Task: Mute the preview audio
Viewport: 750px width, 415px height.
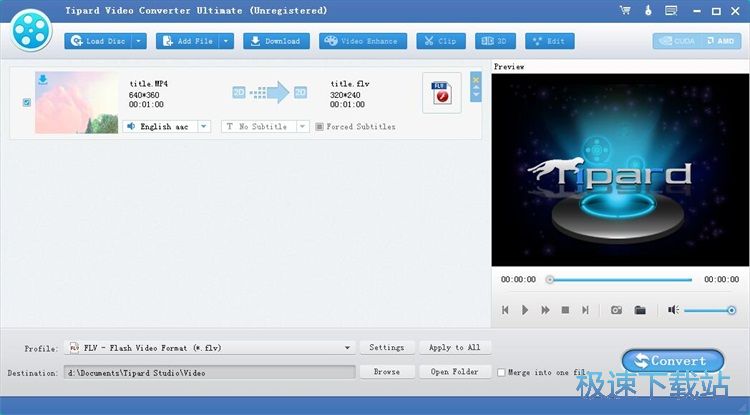Action: tap(673, 310)
